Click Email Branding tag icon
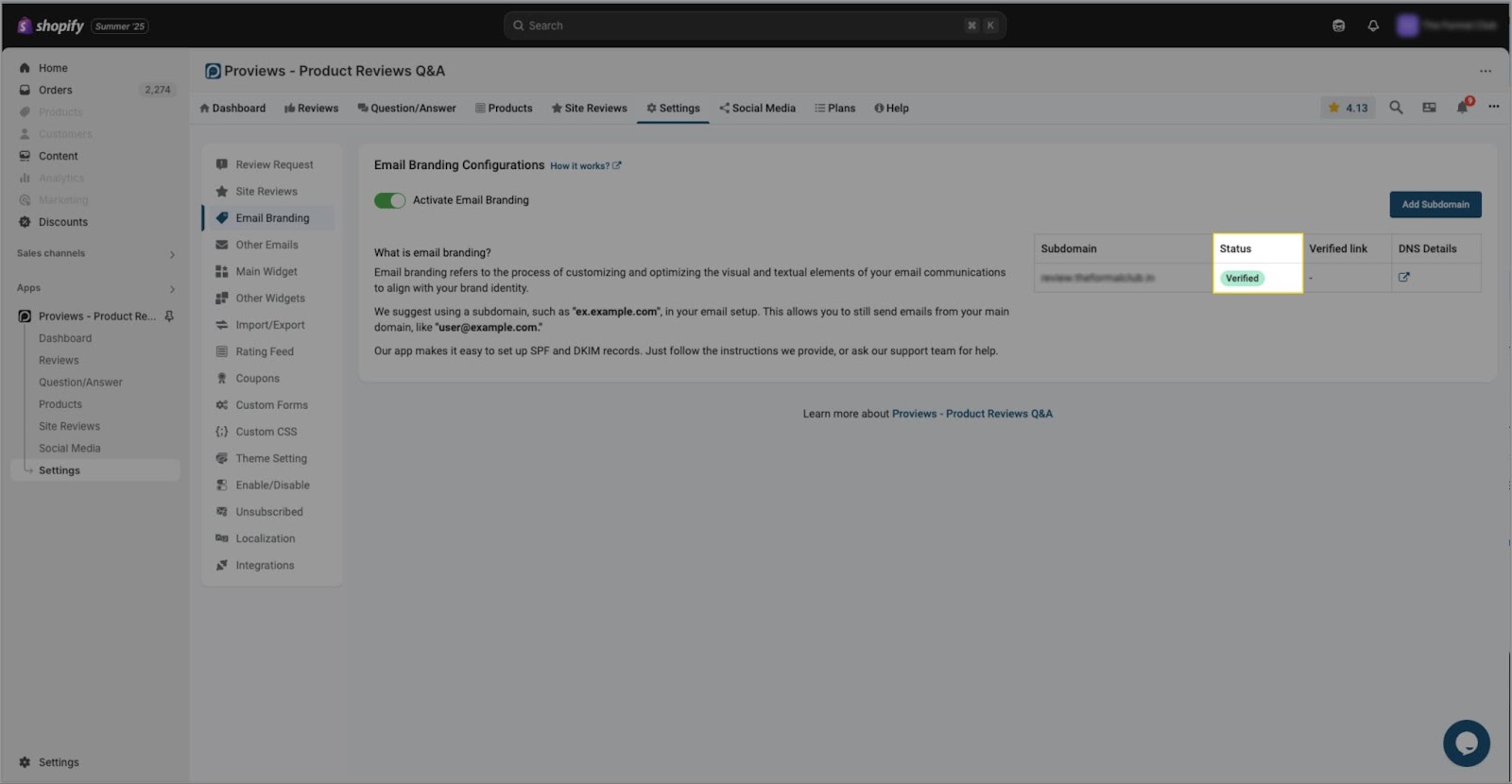 pos(221,218)
